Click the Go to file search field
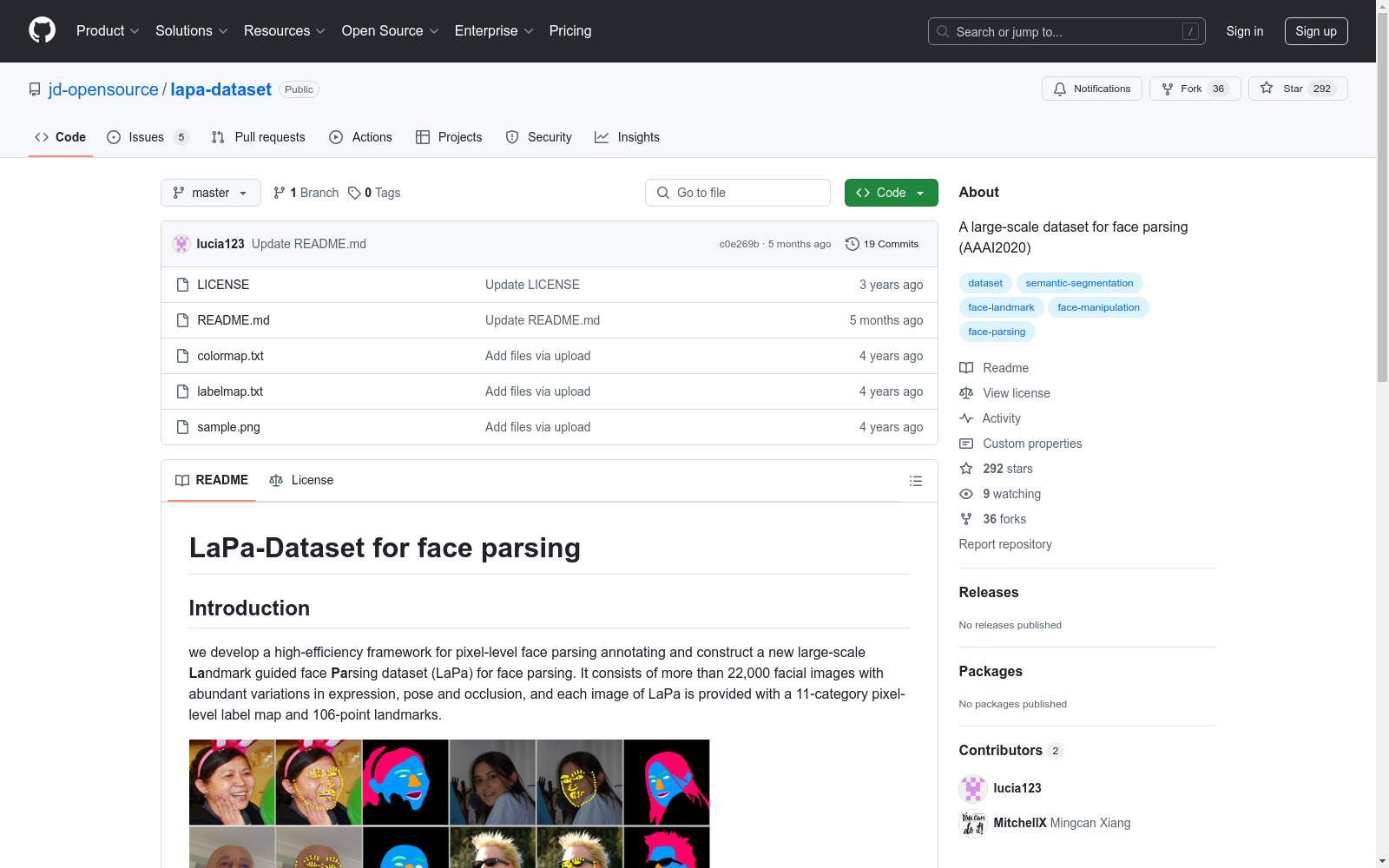The width and height of the screenshot is (1389, 868). 738,193
